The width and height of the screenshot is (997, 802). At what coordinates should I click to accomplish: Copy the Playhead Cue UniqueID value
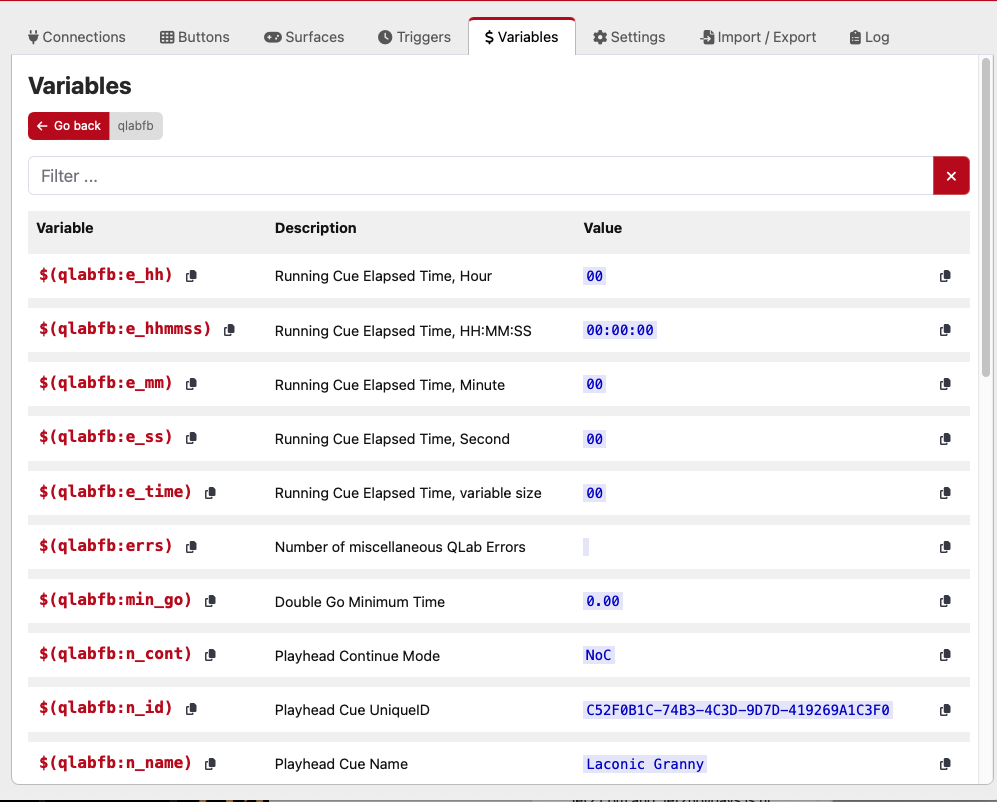click(945, 710)
